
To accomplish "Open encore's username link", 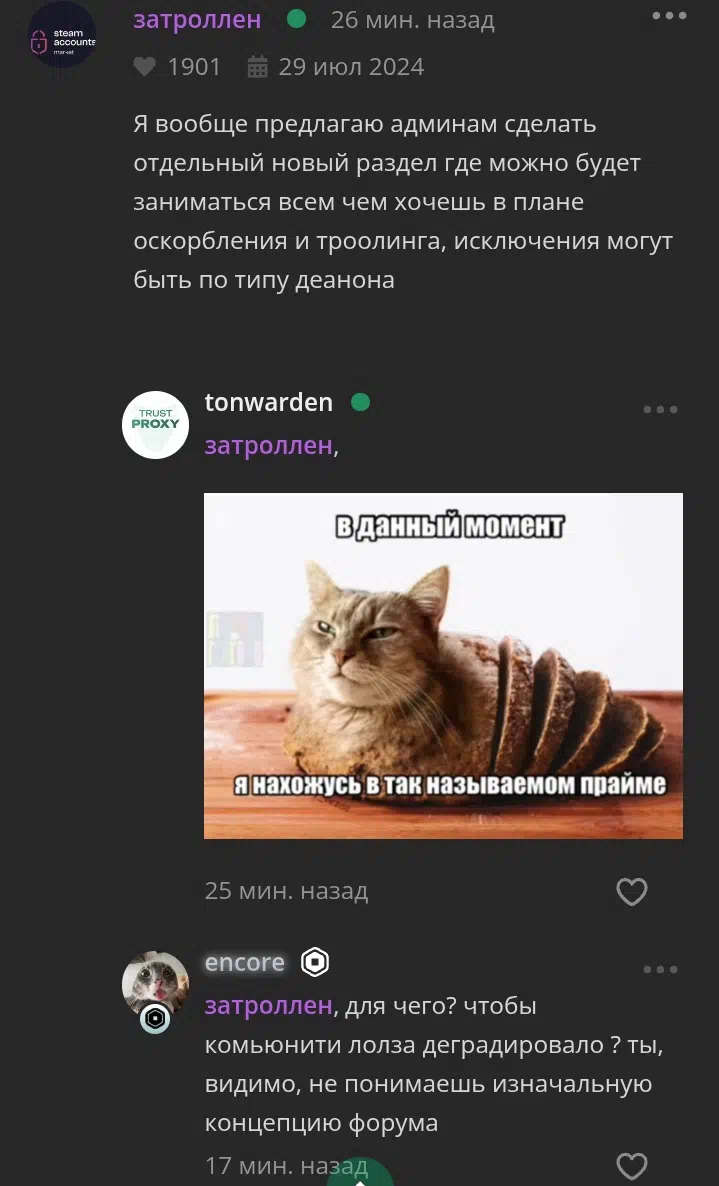I will click(245, 962).
